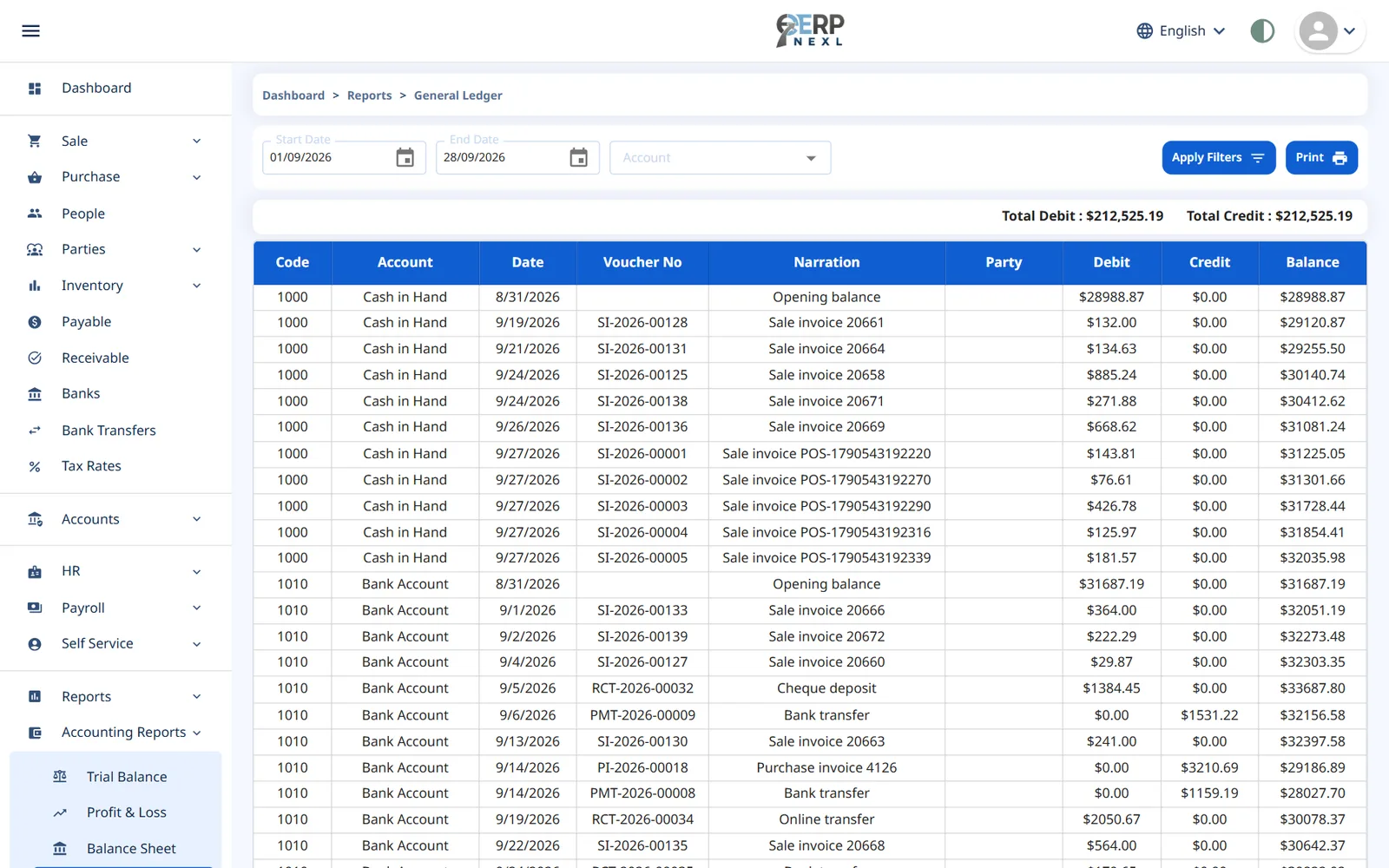Open the Payroll menu item
This screenshot has width=1389, height=868.
[x=115, y=608]
